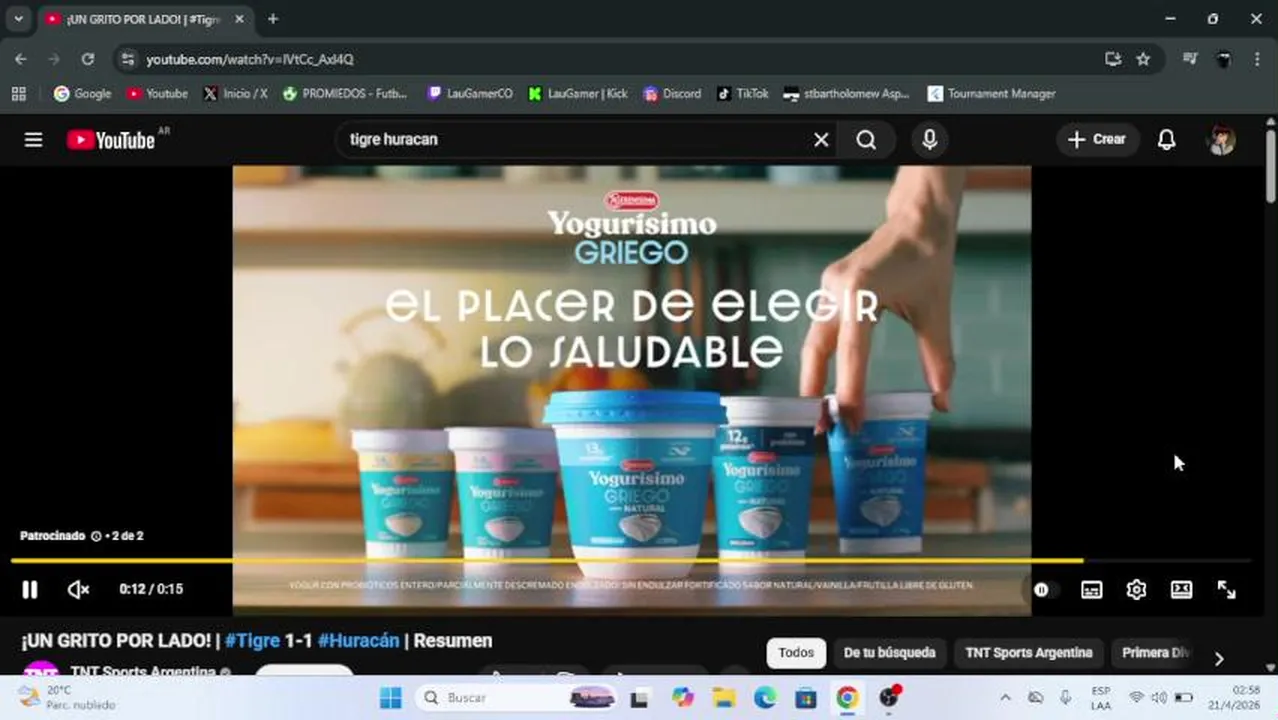Open the account avatar menu
1278x720 pixels.
[x=1221, y=140]
